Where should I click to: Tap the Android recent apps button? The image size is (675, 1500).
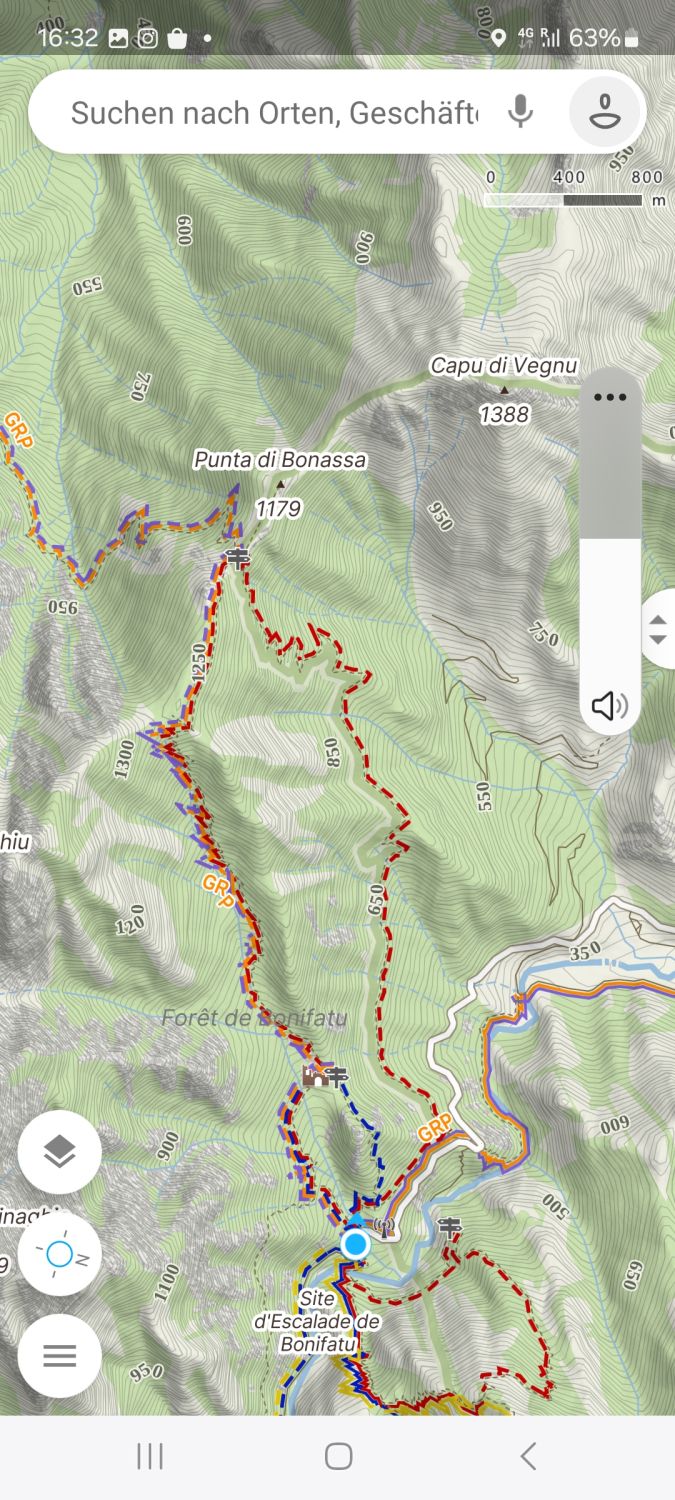[150, 1456]
